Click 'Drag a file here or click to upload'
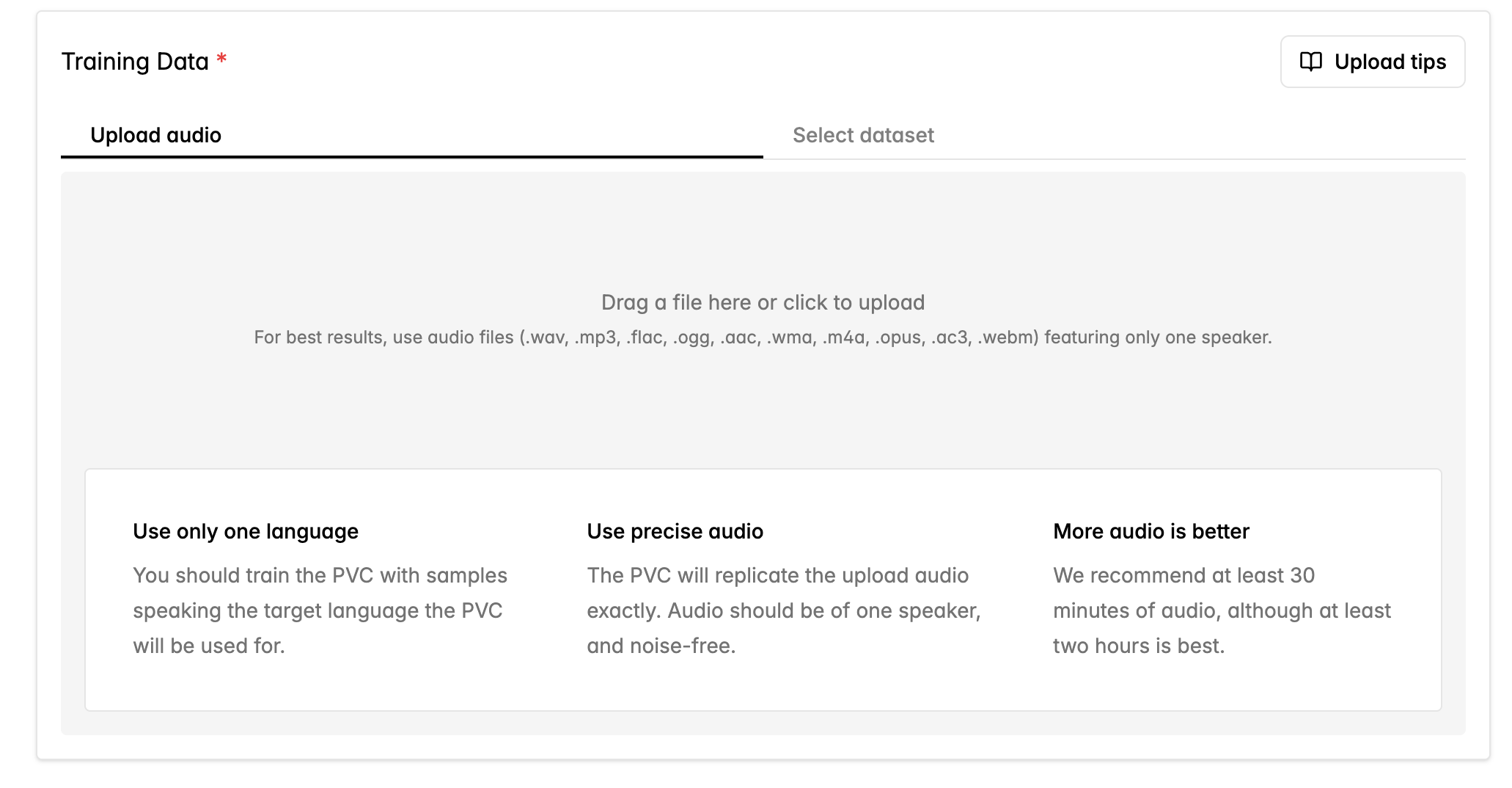The height and width of the screenshot is (788, 1512). pos(763,302)
